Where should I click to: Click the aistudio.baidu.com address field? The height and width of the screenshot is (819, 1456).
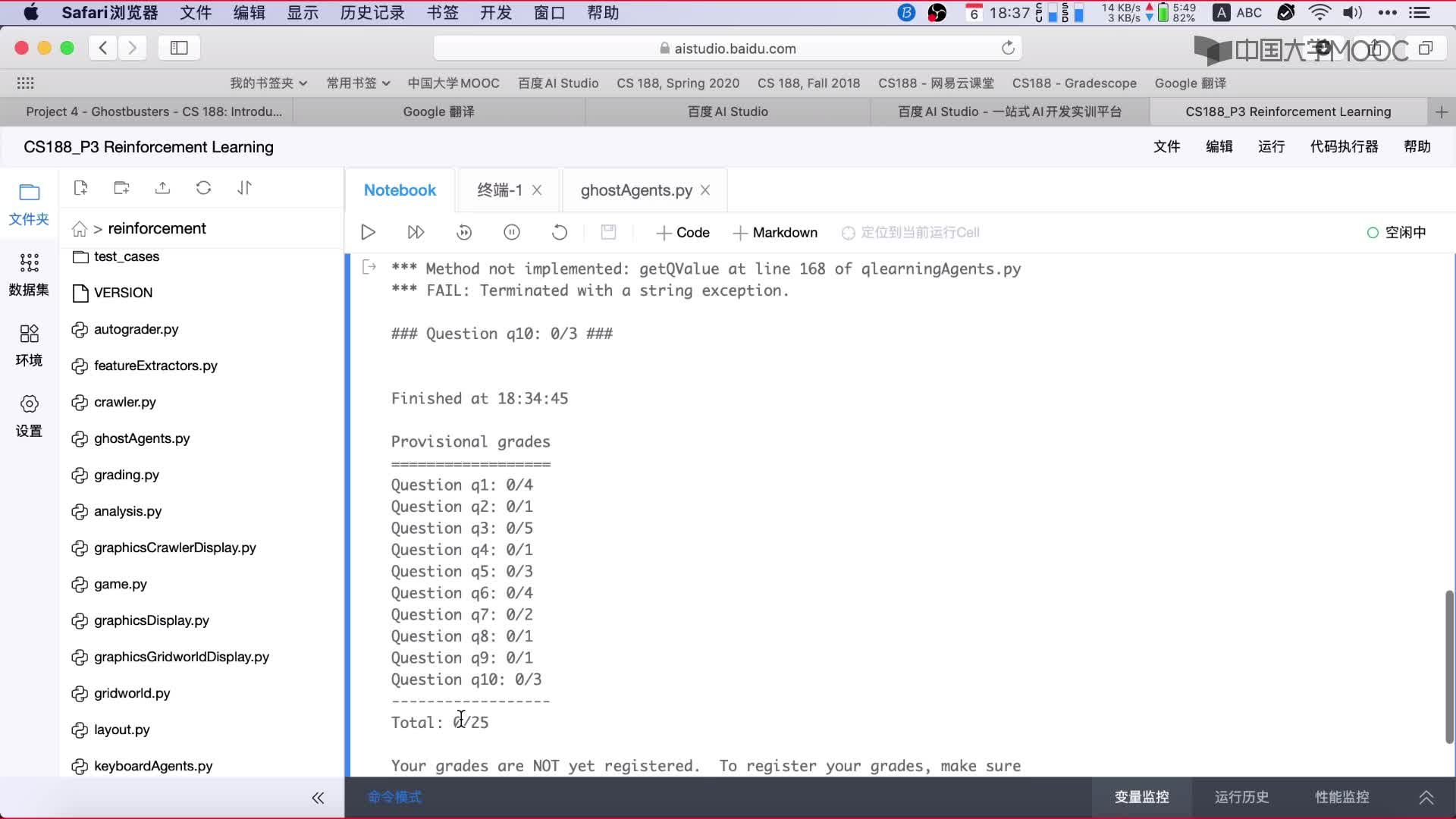[728, 48]
